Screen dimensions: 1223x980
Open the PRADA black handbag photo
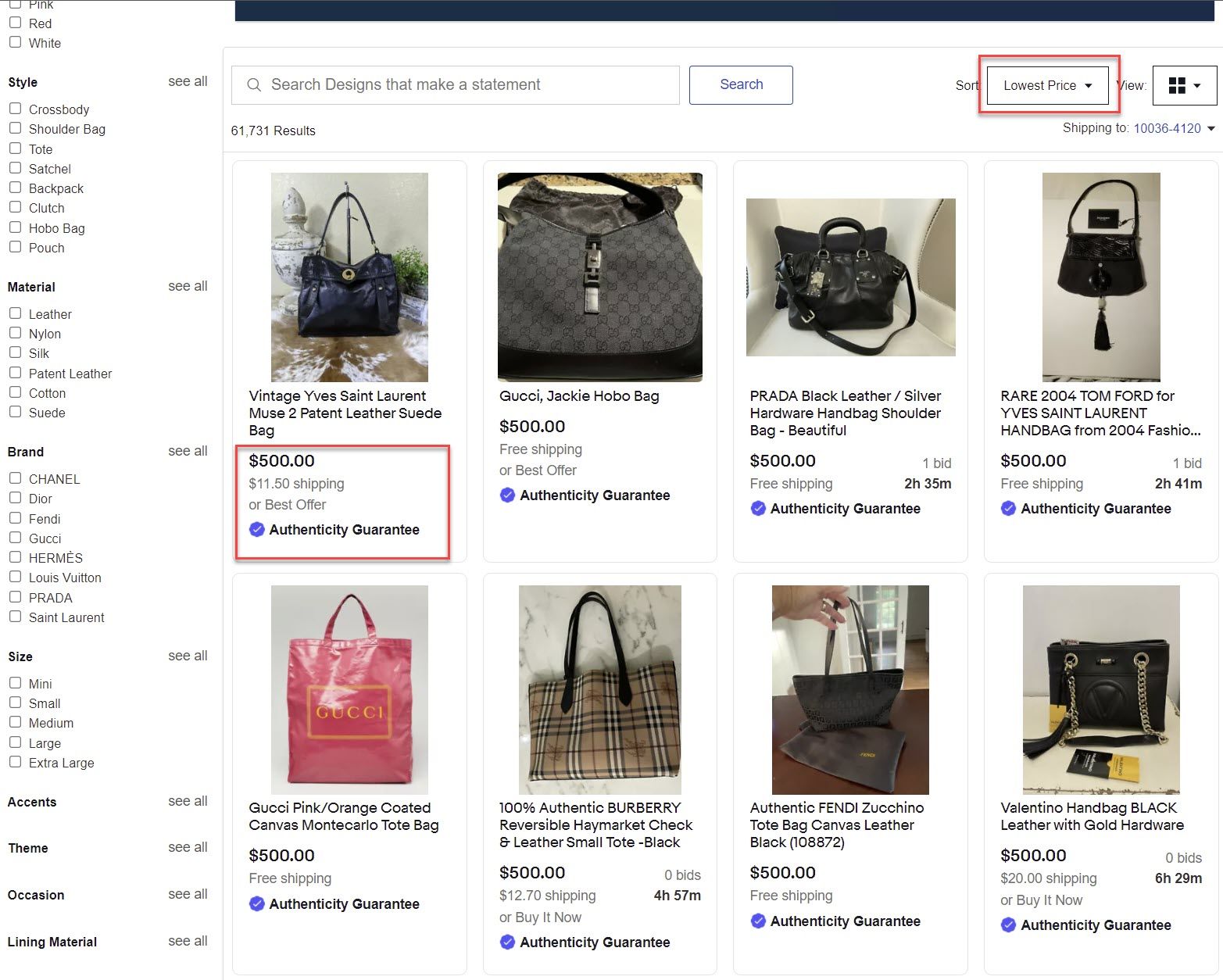point(850,277)
